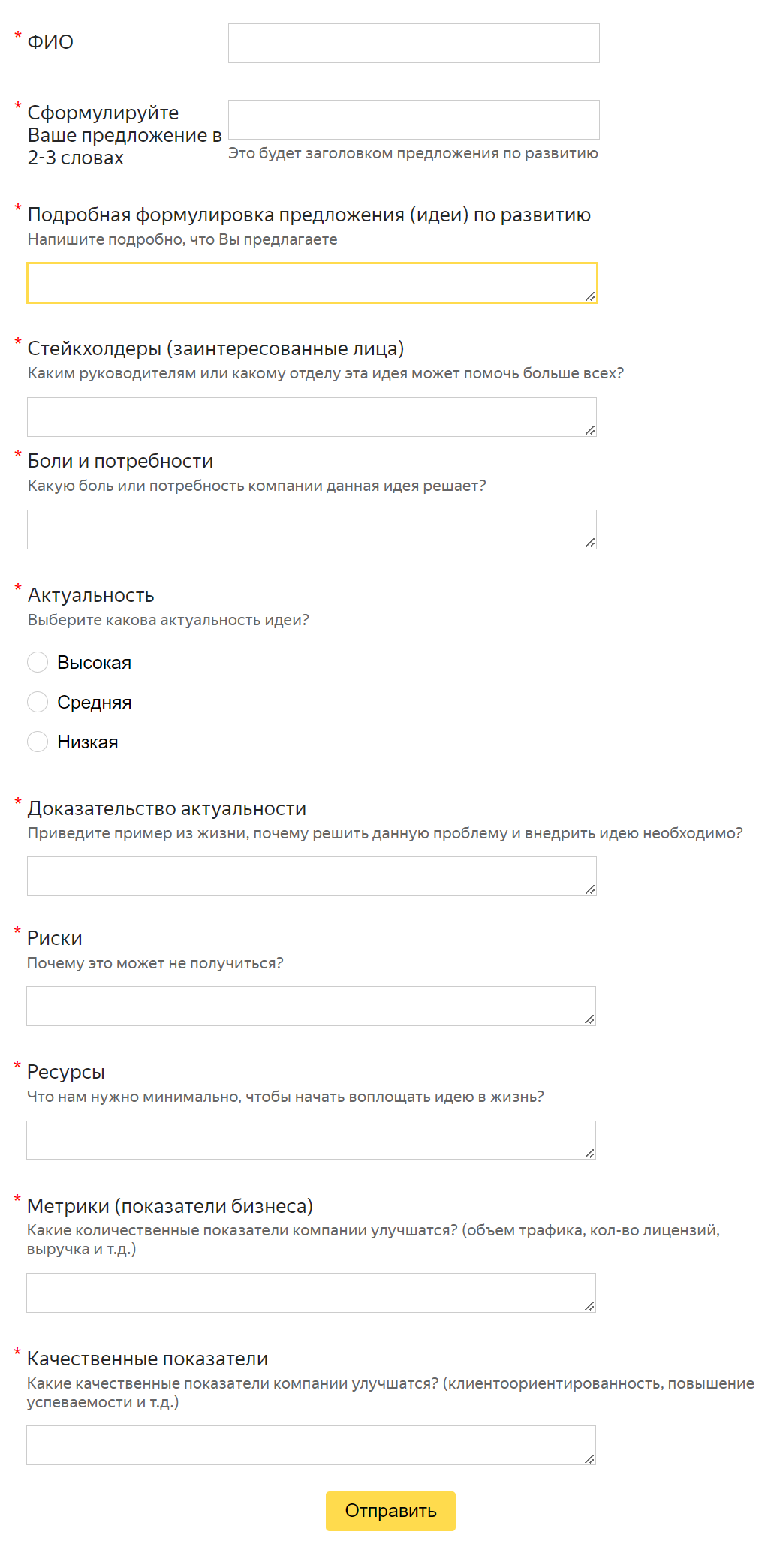Select the Высокая radio option
783x1568 pixels.
[x=38, y=662]
